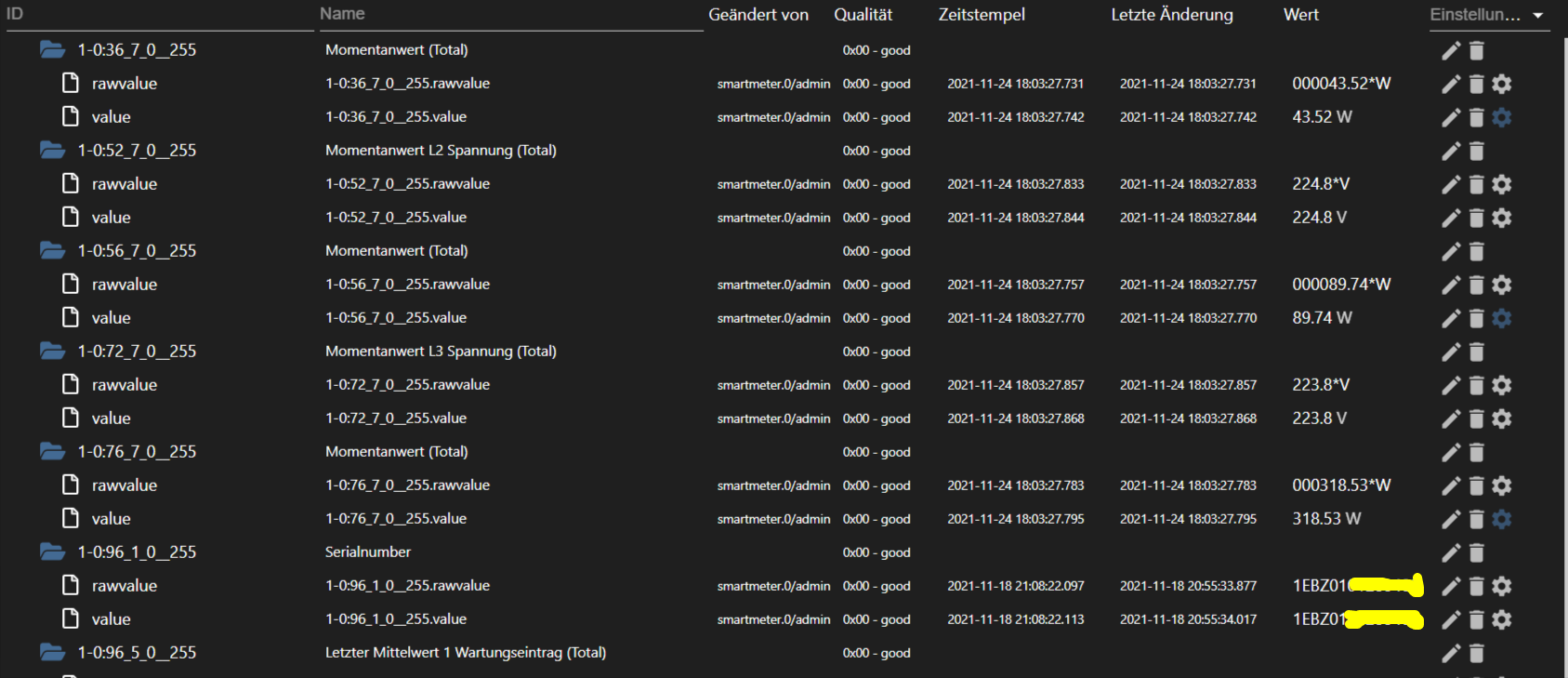Click timestamp 2021-11-18 21:08:22.097
The width and height of the screenshot is (1568, 678).
[1016, 586]
